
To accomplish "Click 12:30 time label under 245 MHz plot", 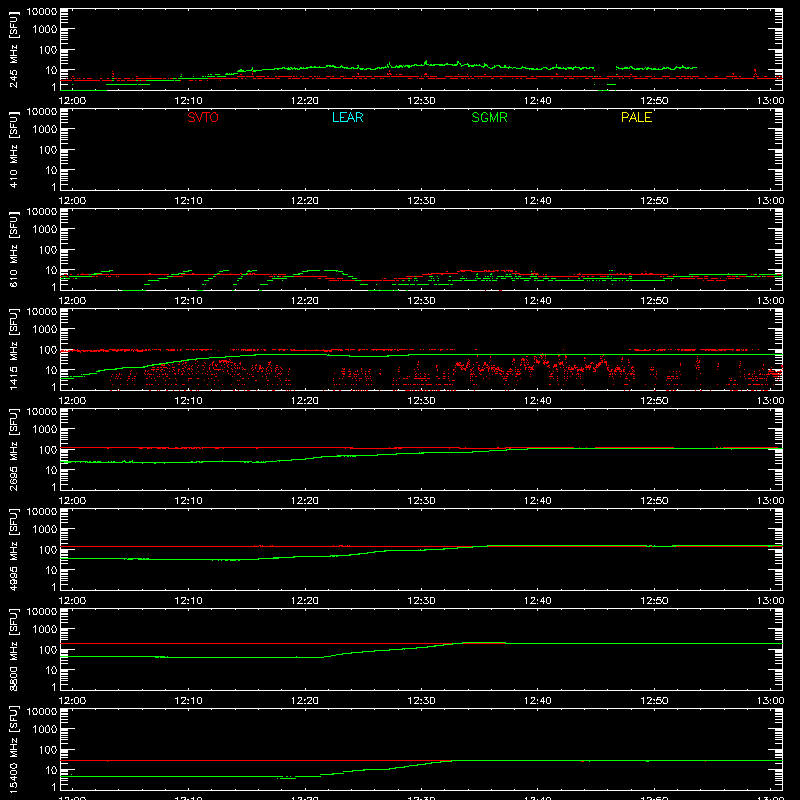I will point(421,101).
